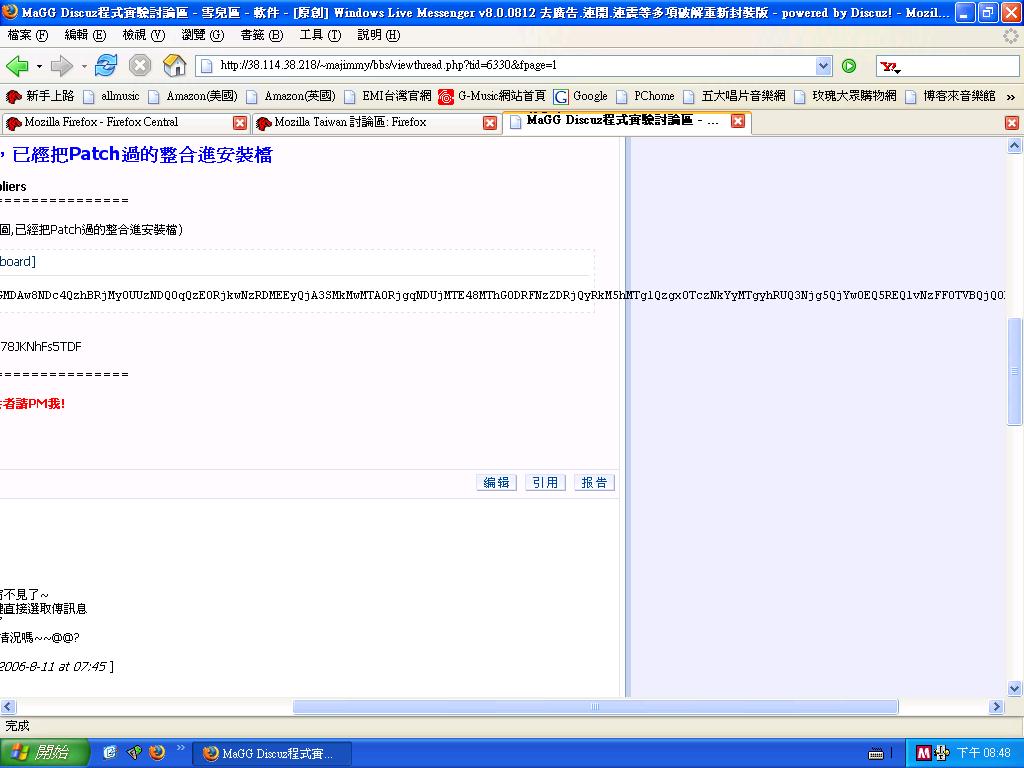This screenshot has width=1024, height=768.
Task: Open the 檔案 (F) menu
Action: (x=27, y=35)
